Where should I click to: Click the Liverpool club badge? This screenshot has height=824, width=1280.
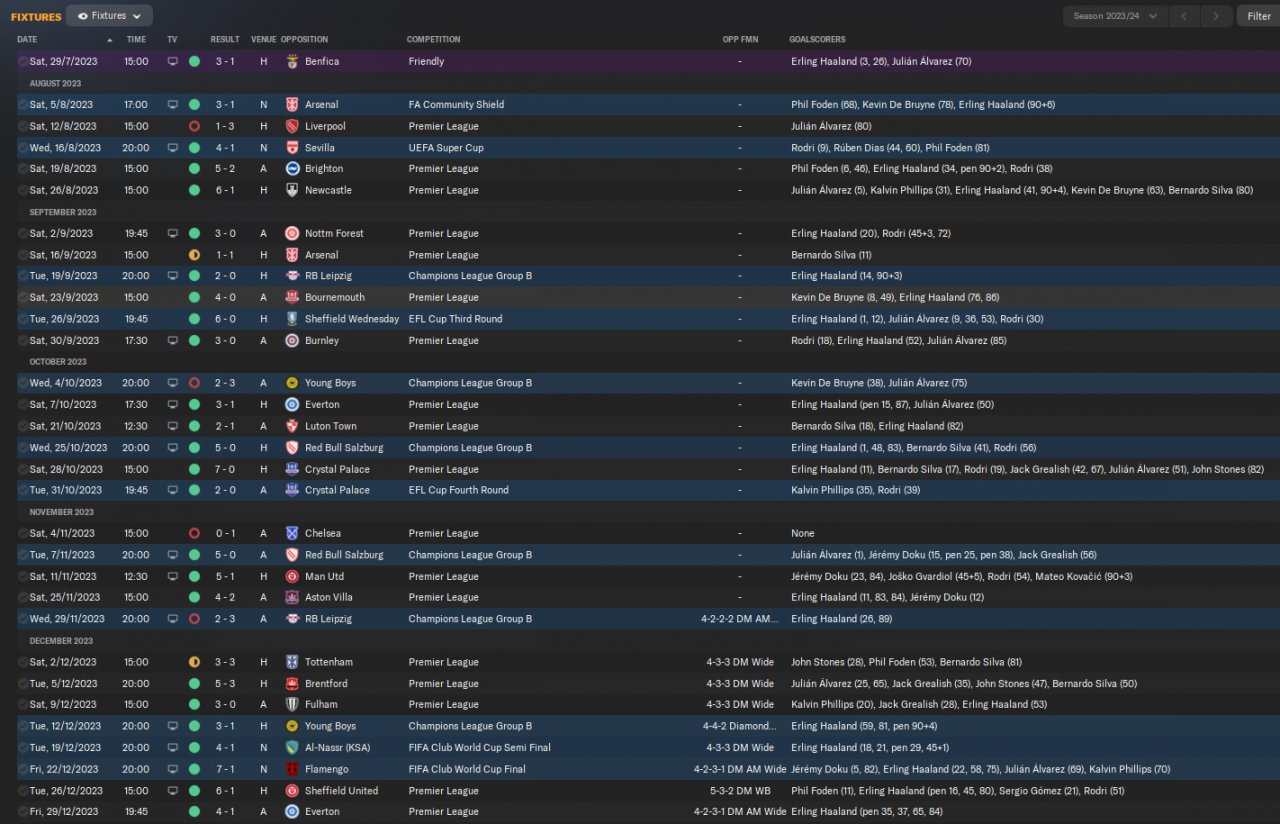point(292,126)
